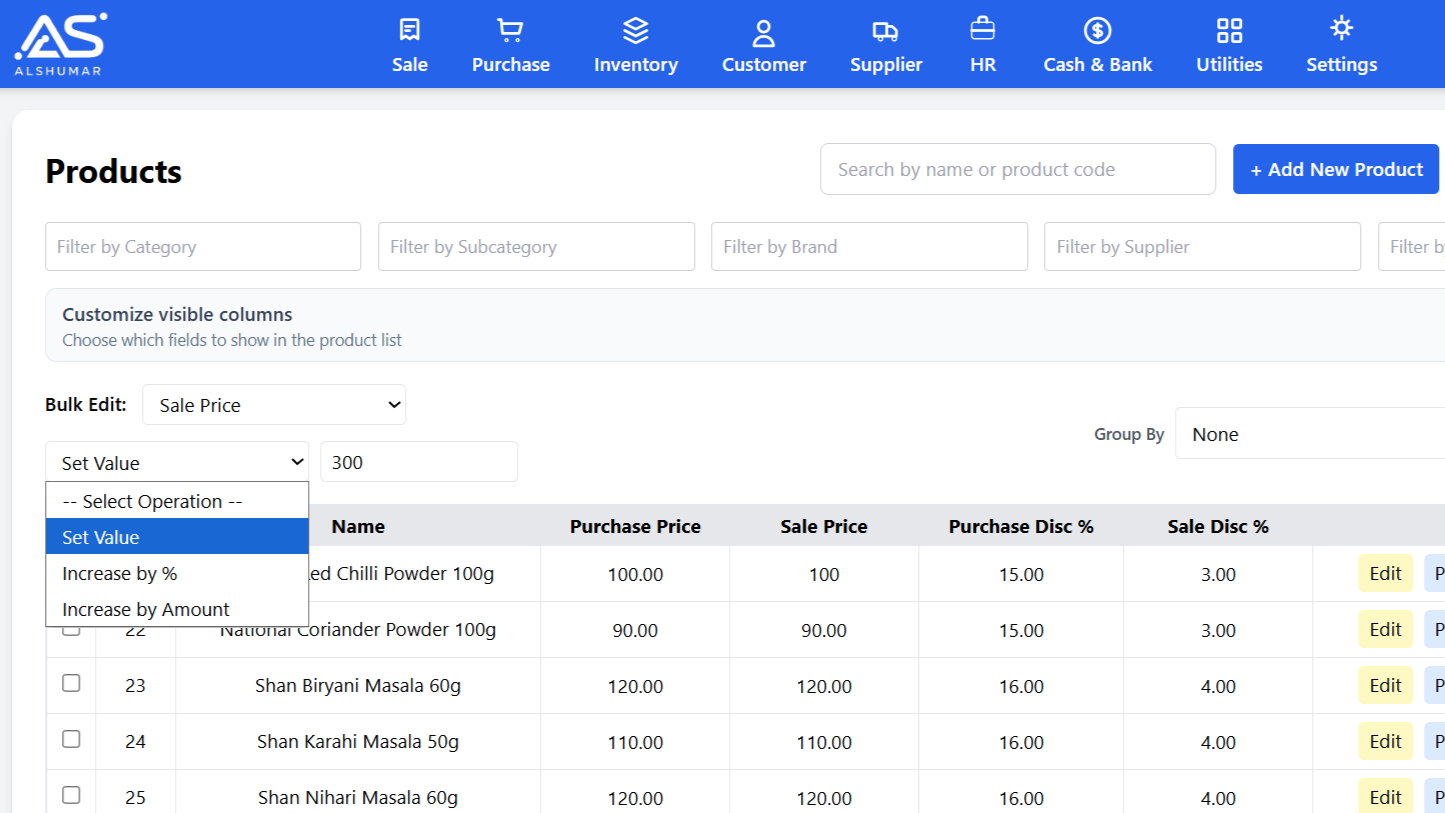Click the Add New Product button

[1335, 168]
